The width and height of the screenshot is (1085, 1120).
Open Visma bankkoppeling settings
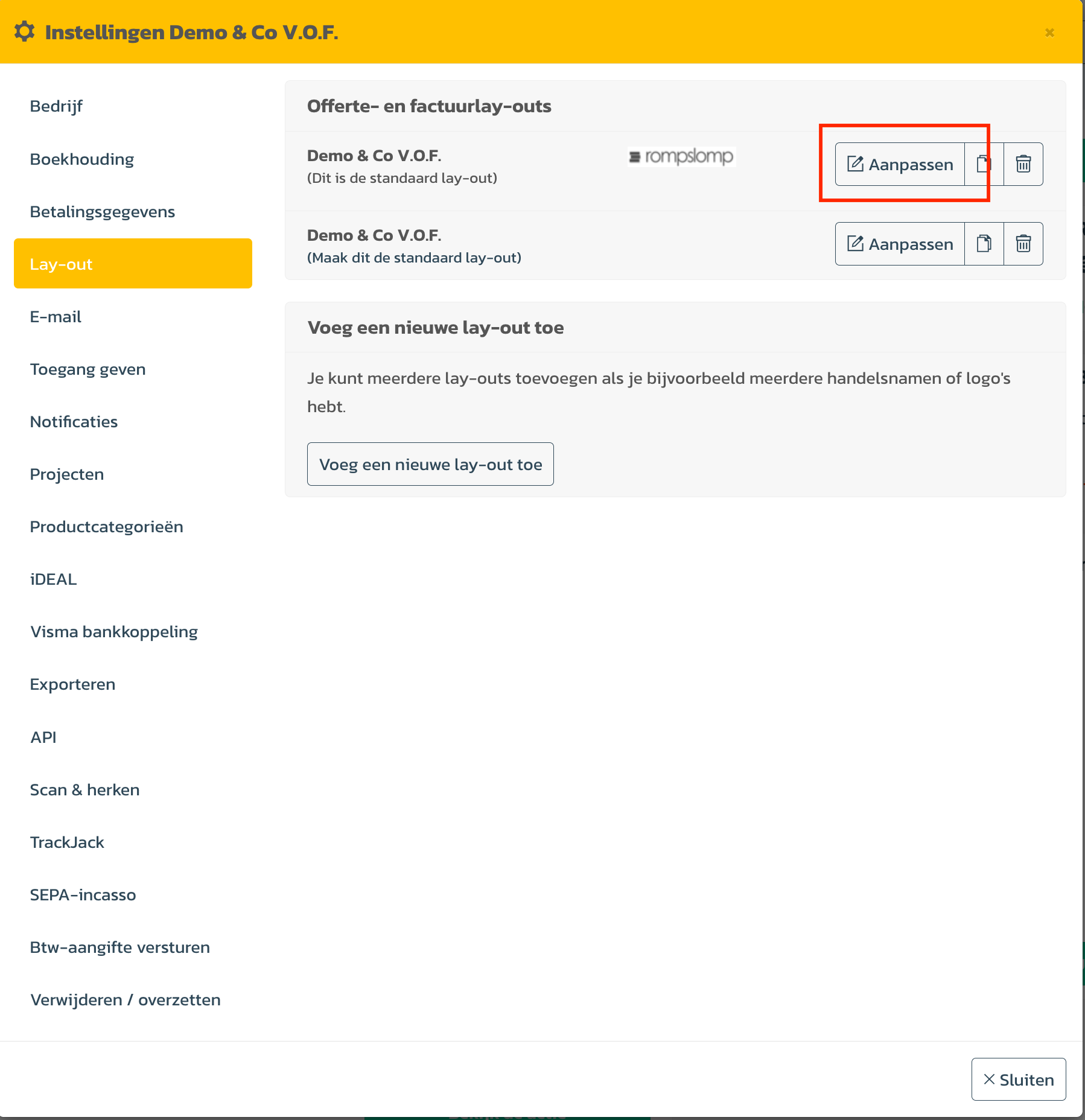[x=114, y=632]
